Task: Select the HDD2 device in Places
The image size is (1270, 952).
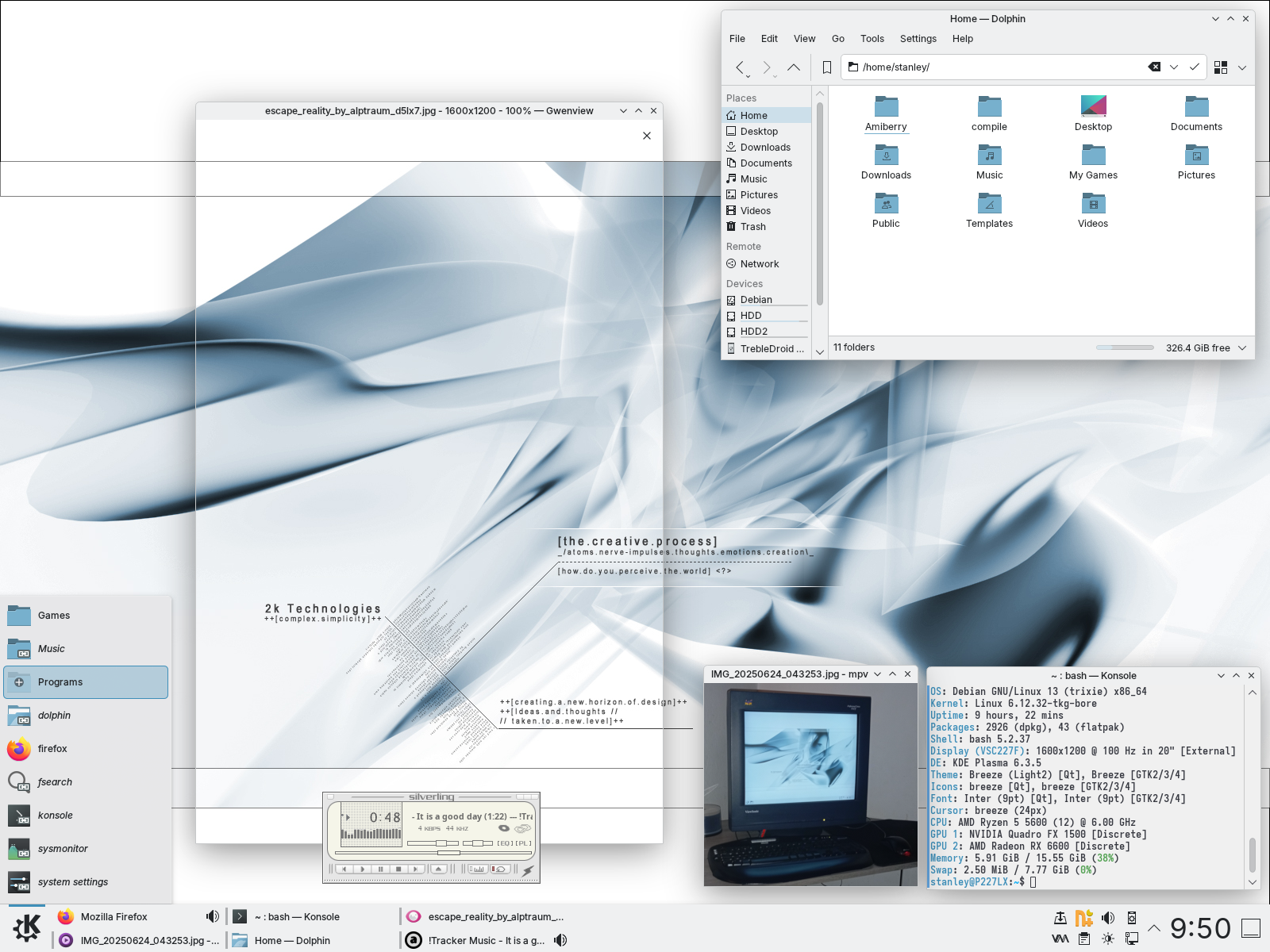Action: tap(767, 332)
